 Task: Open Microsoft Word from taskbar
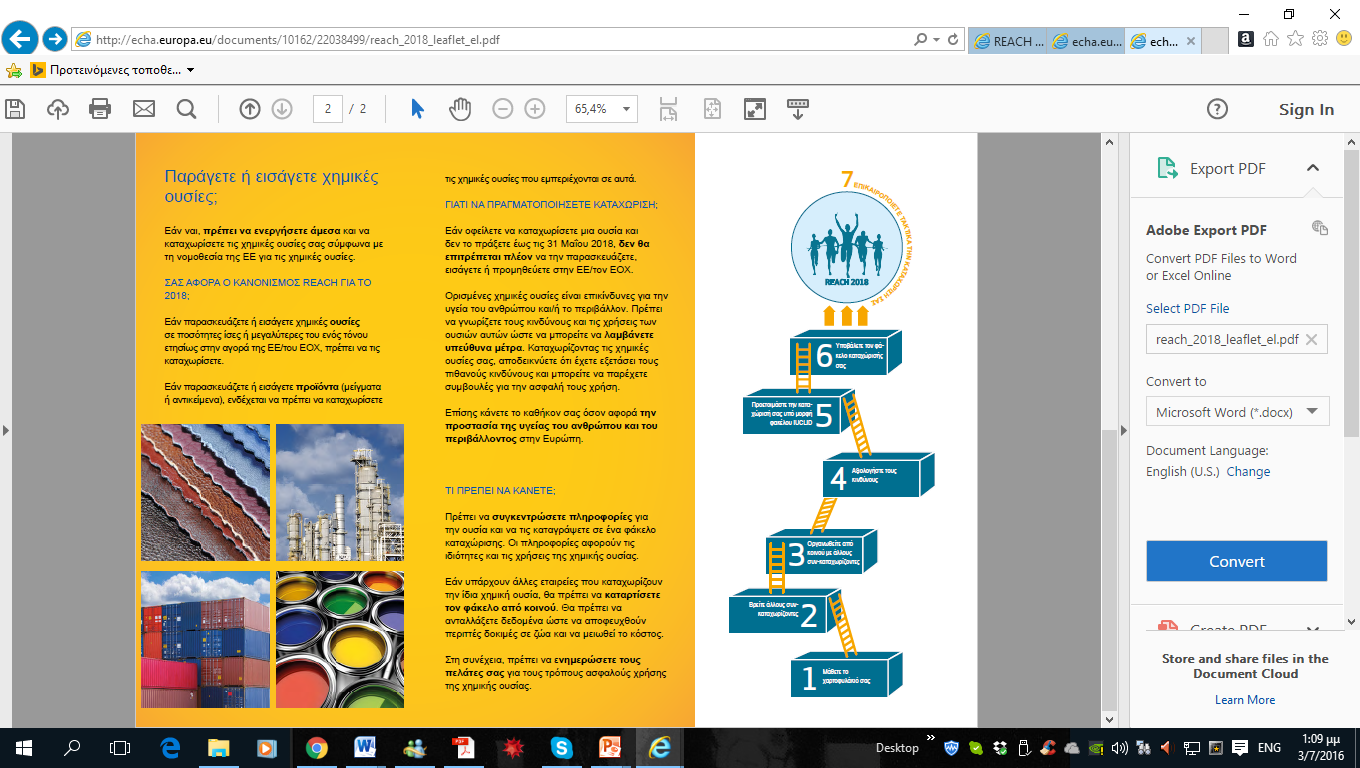point(365,747)
